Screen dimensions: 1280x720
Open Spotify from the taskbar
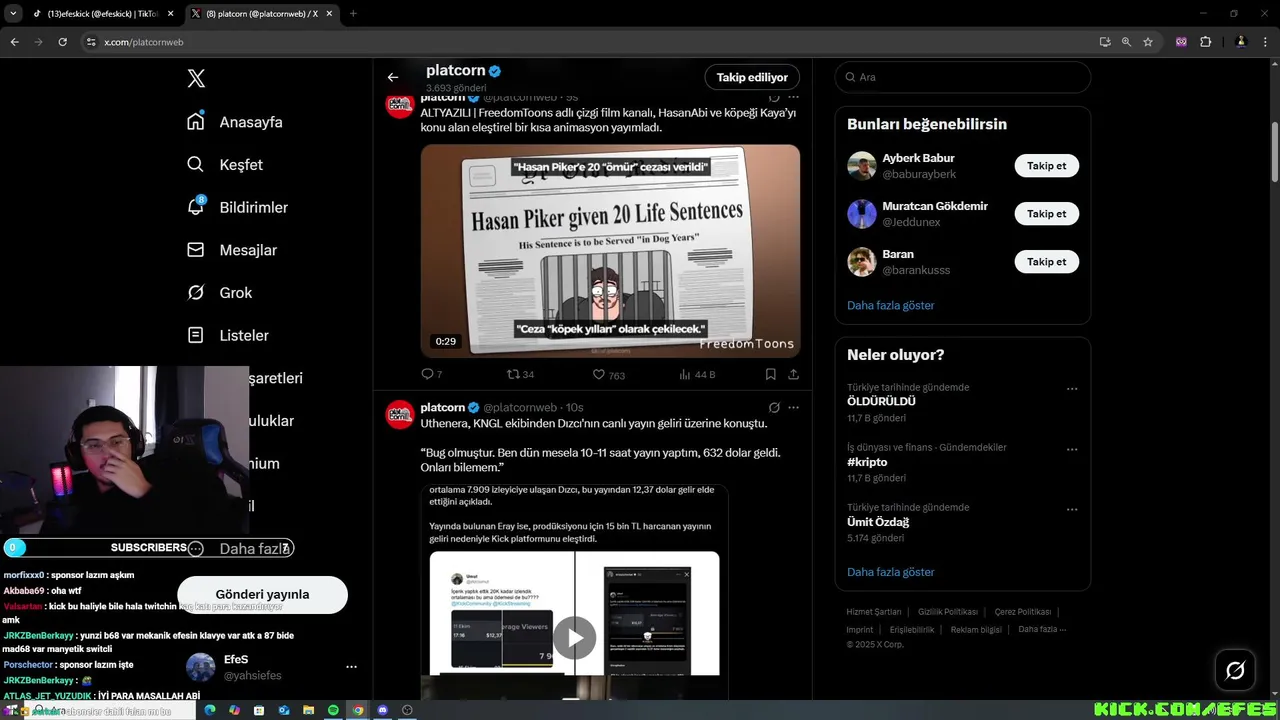(x=333, y=710)
